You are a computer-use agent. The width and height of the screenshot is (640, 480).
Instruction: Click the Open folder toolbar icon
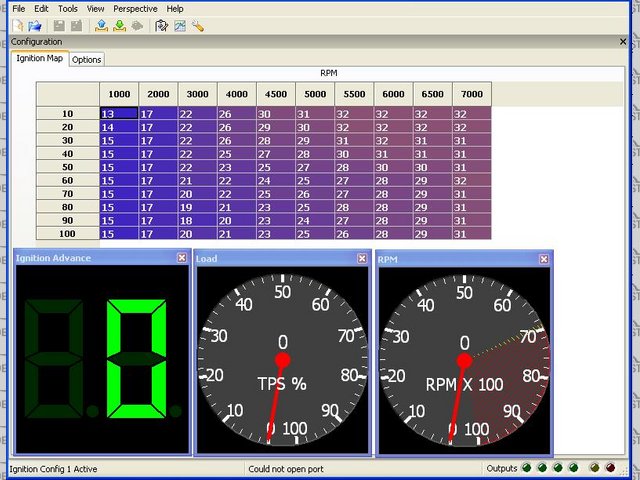click(35, 25)
